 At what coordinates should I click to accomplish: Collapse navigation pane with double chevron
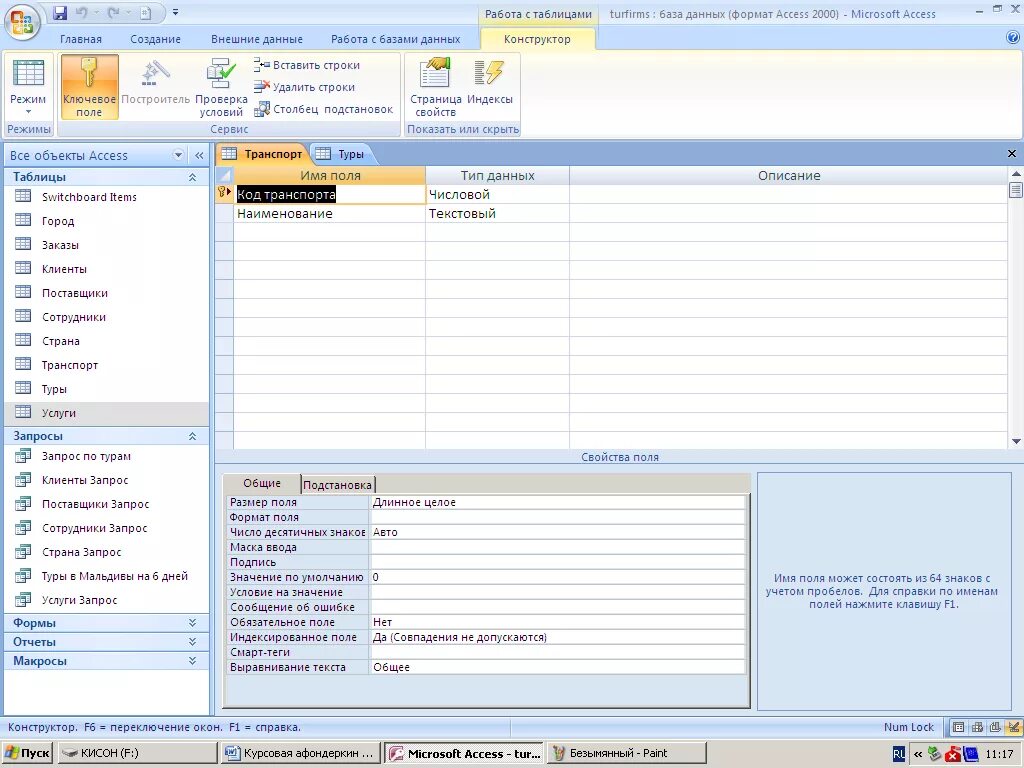(199, 155)
